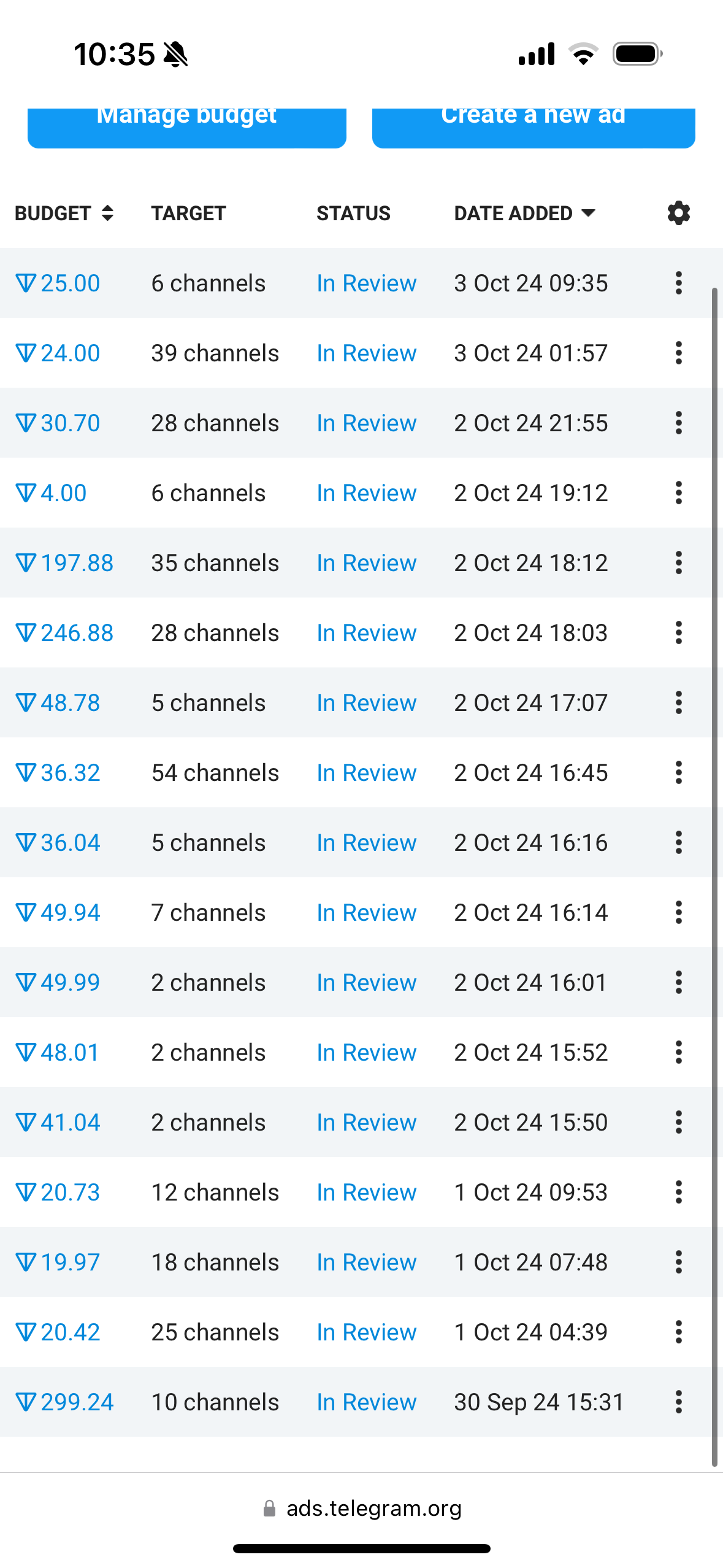Viewport: 723px width, 1568px height.
Task: Click the vertical page scrollbar
Action: tap(714, 877)
